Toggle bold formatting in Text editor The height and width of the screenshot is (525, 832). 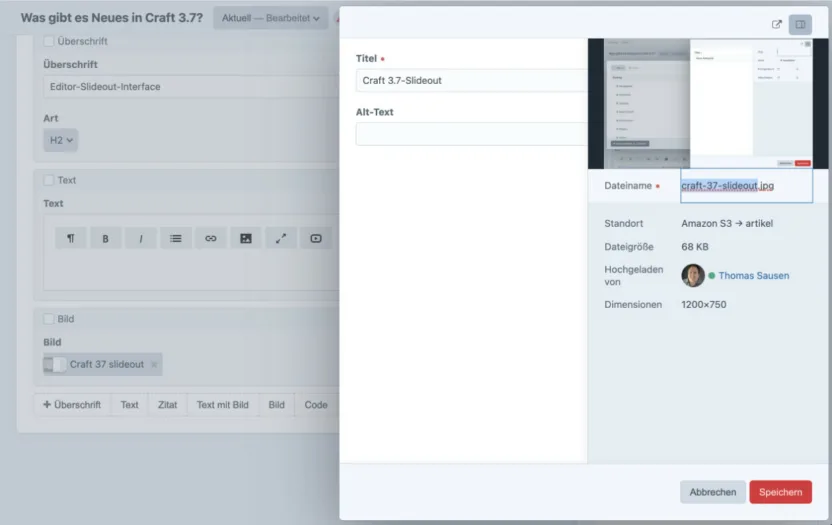click(105, 238)
